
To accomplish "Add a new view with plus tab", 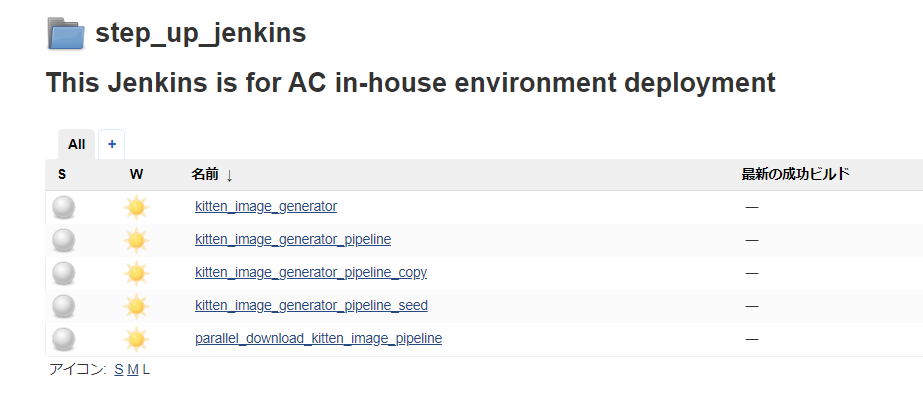I will click(x=112, y=144).
